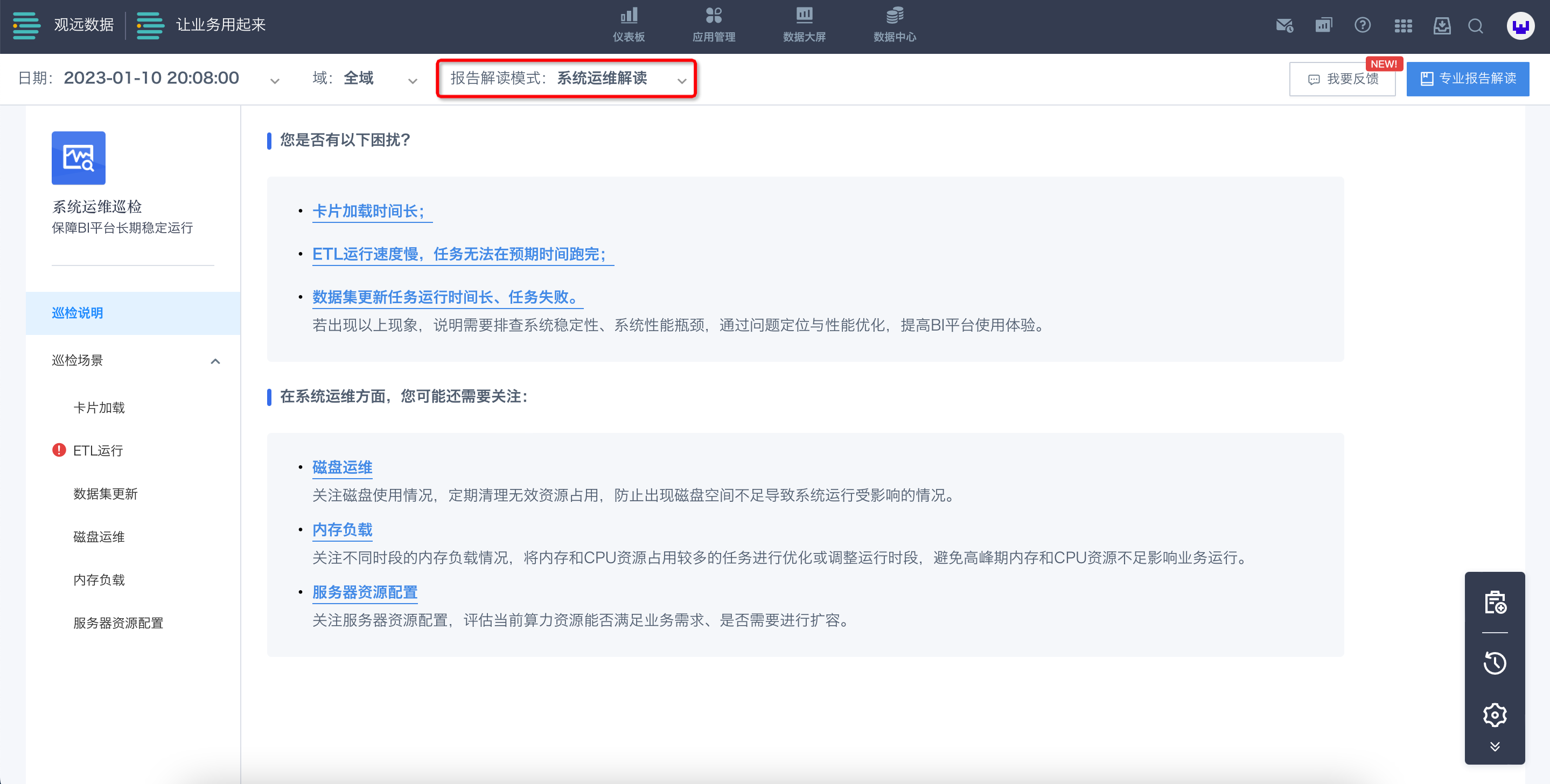Click the search magnifier icon
This screenshot has width=1550, height=784.
click(1475, 26)
